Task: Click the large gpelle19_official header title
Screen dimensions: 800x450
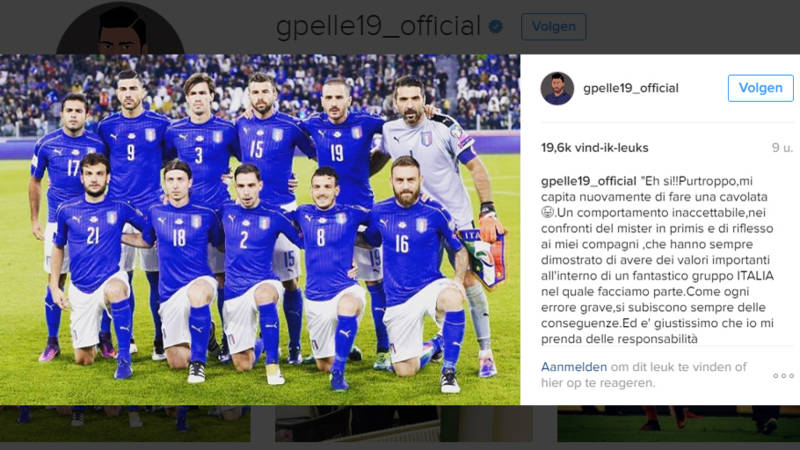Action: click(378, 27)
